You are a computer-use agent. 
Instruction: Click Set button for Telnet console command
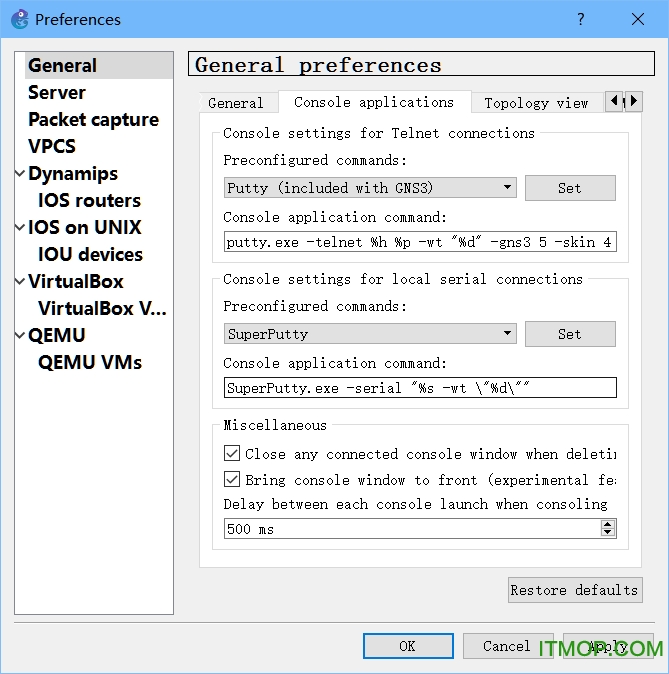pyautogui.click(x=570, y=188)
